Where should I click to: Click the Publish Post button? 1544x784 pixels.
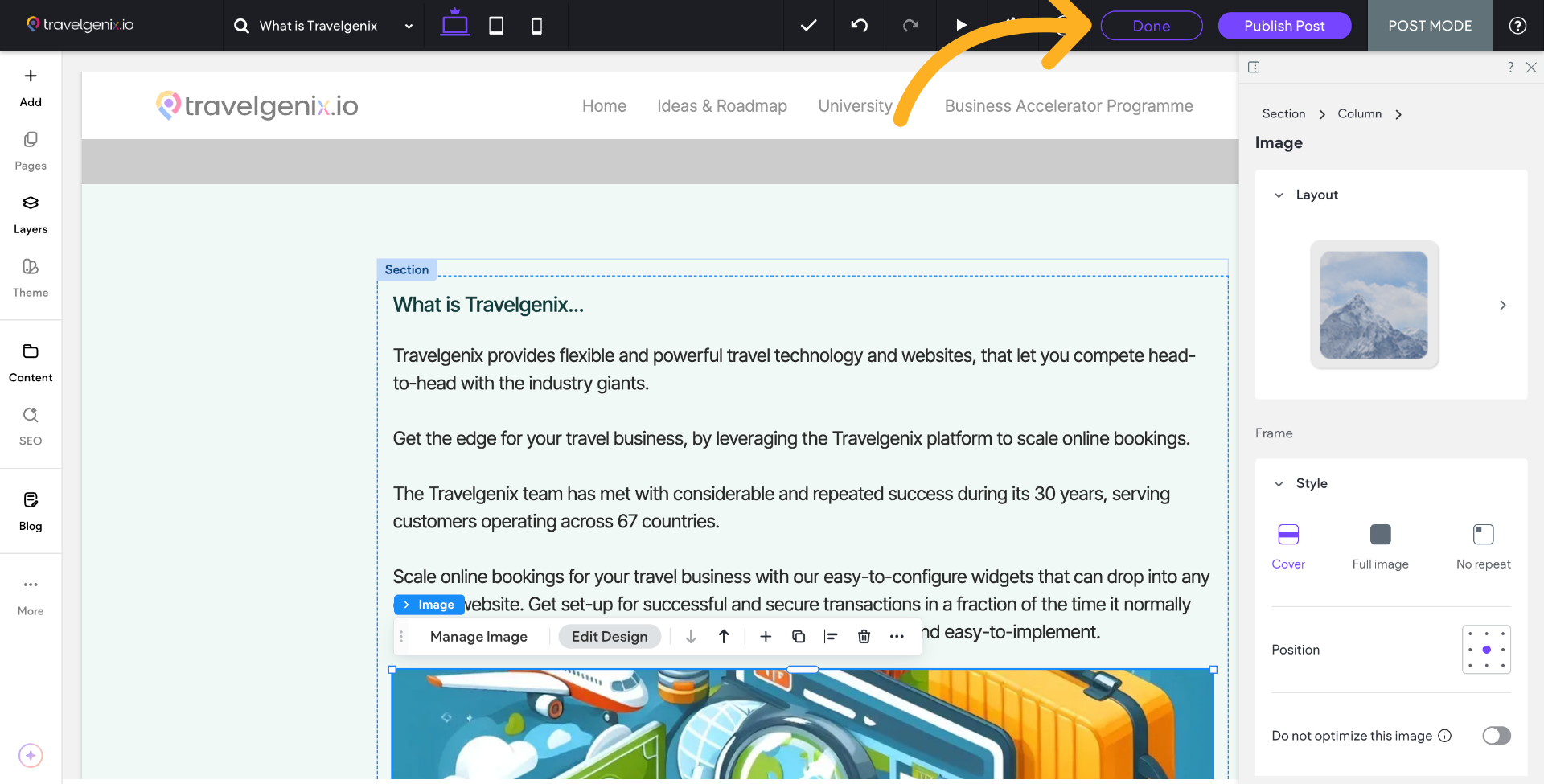click(x=1283, y=25)
